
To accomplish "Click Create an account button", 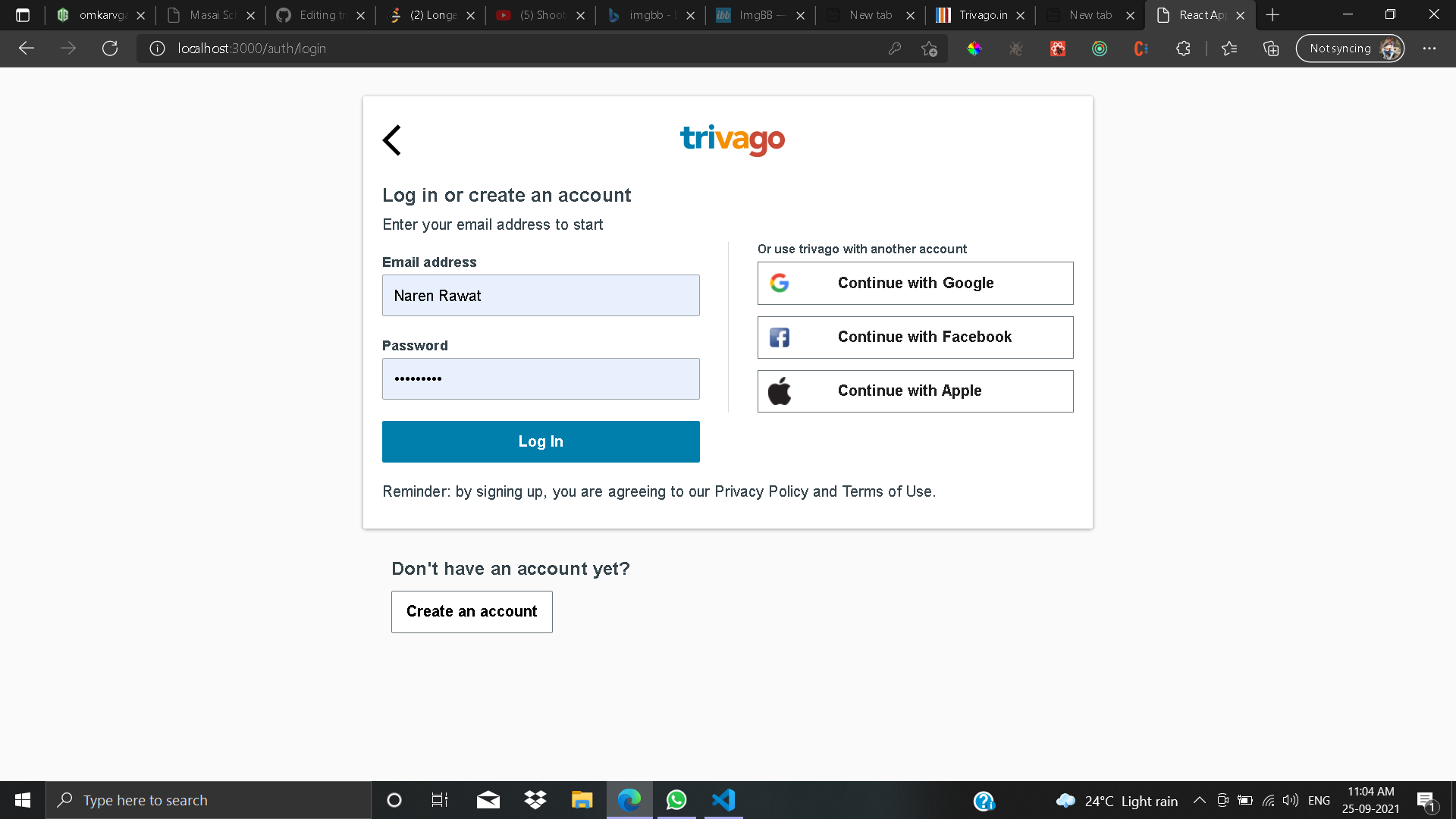I will (x=472, y=612).
